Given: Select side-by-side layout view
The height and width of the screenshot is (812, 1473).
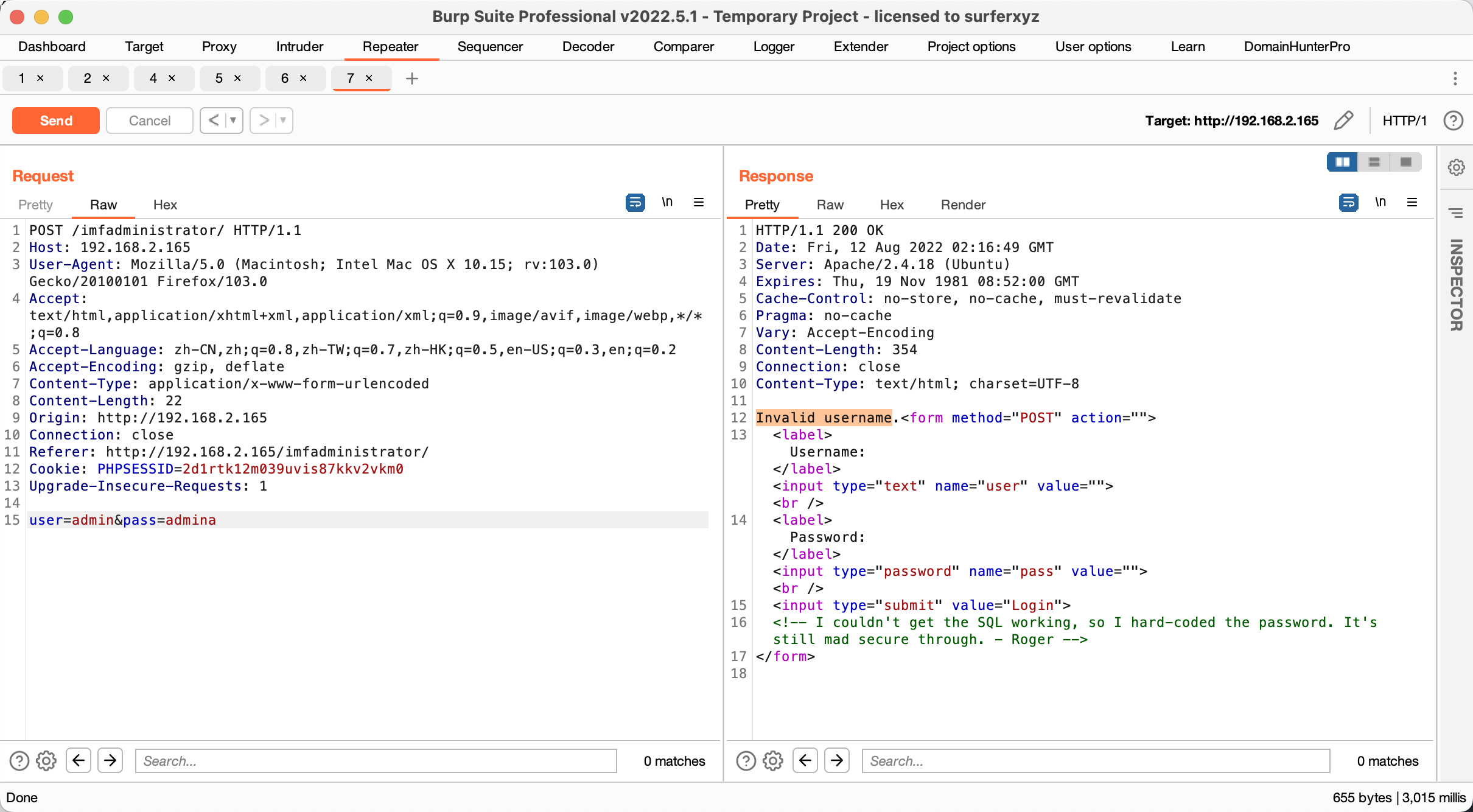Looking at the screenshot, I should 1343,162.
